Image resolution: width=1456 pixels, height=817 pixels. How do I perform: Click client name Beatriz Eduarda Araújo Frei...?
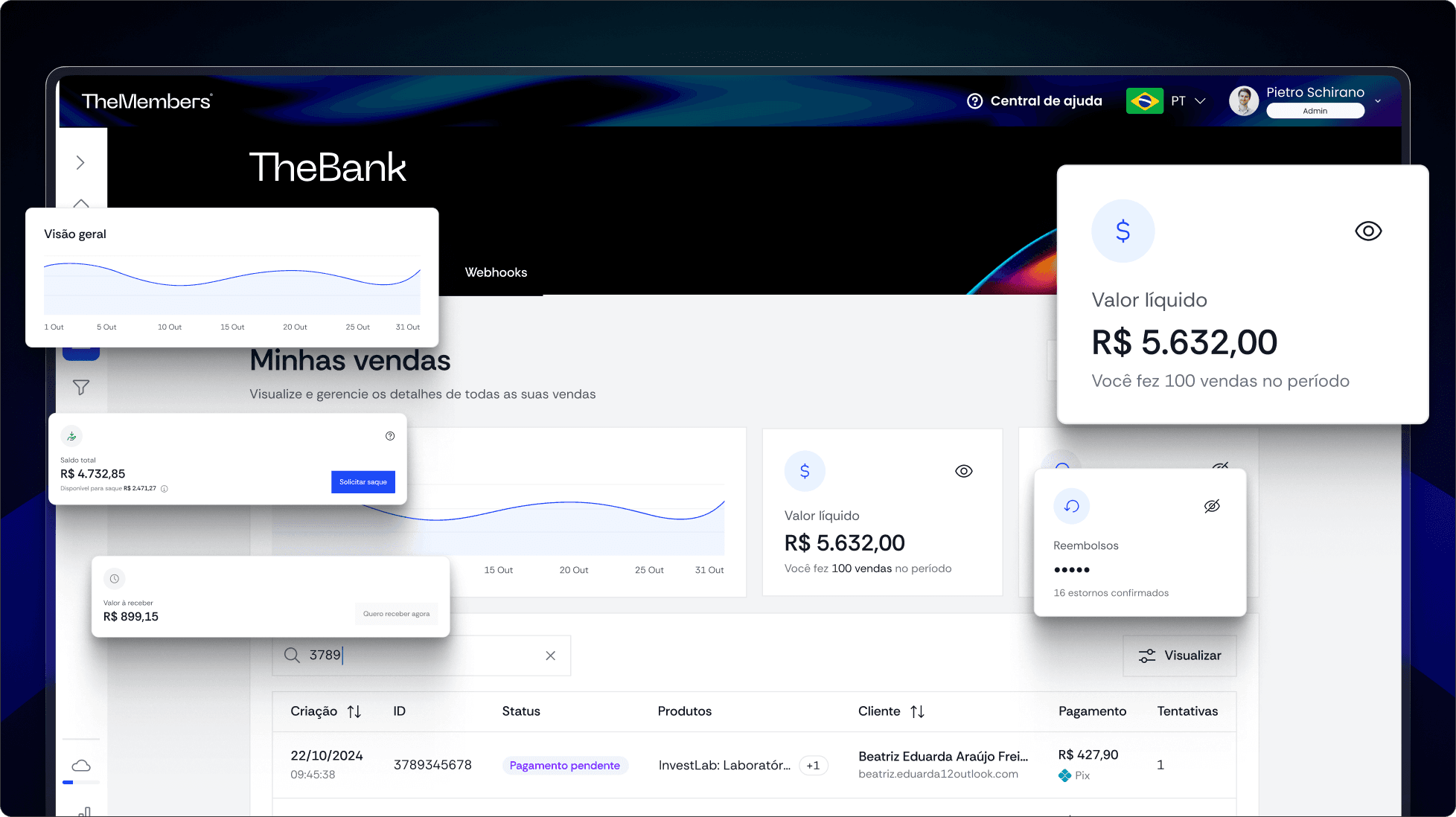click(x=943, y=757)
